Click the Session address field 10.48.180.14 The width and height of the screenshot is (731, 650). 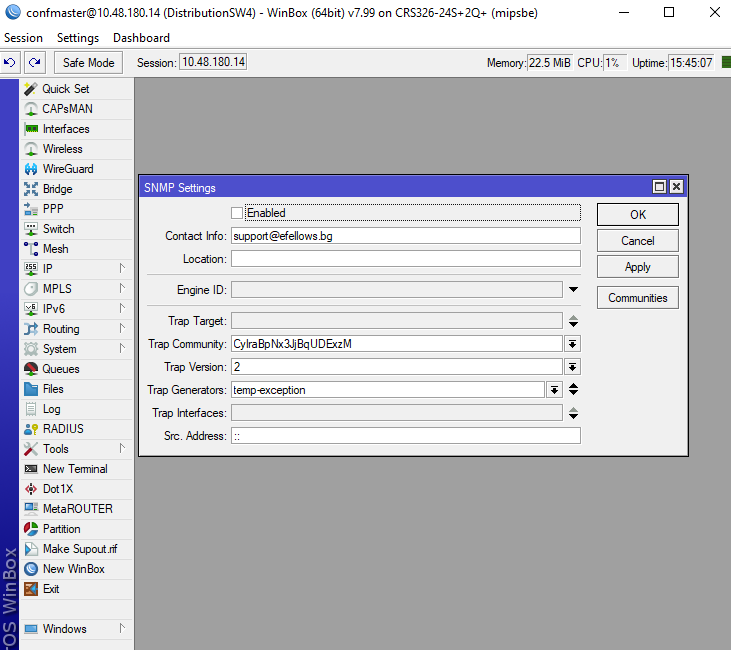pyautogui.click(x=213, y=62)
